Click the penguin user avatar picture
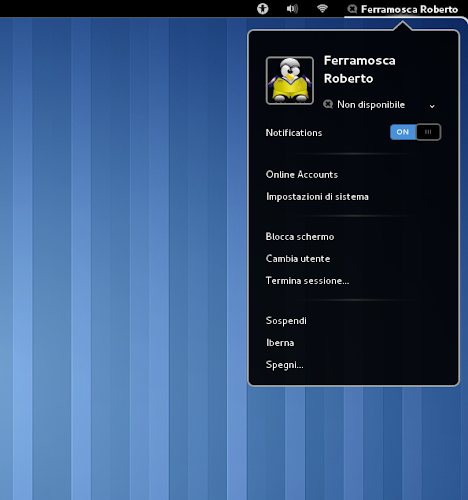This screenshot has width=468, height=500. 290,80
